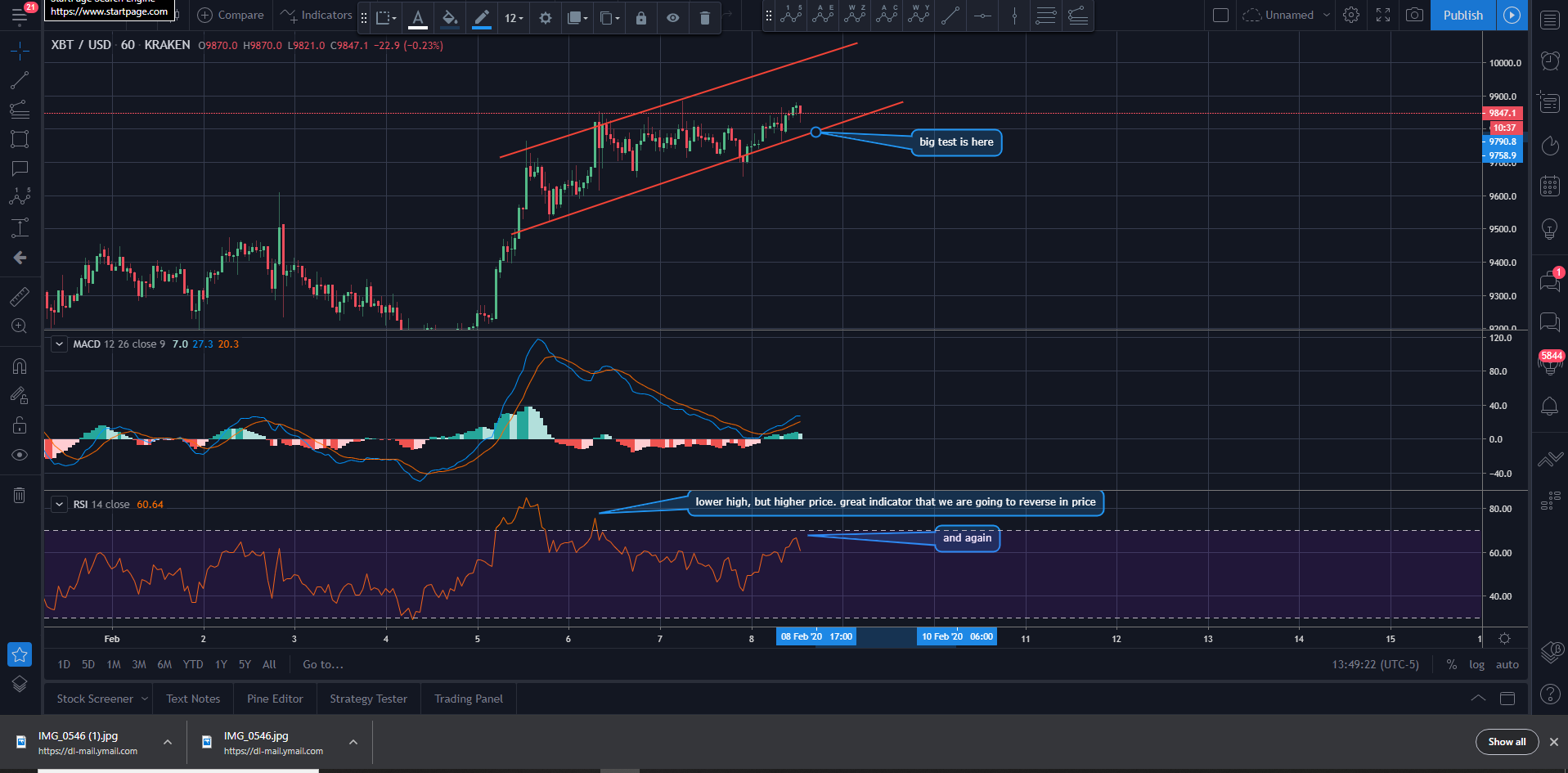Select the crosshair cursor tool
The image size is (1568, 773).
[x=20, y=51]
